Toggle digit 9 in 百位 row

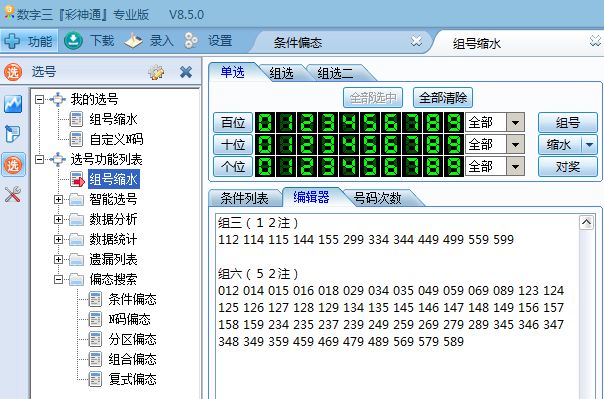coord(453,123)
